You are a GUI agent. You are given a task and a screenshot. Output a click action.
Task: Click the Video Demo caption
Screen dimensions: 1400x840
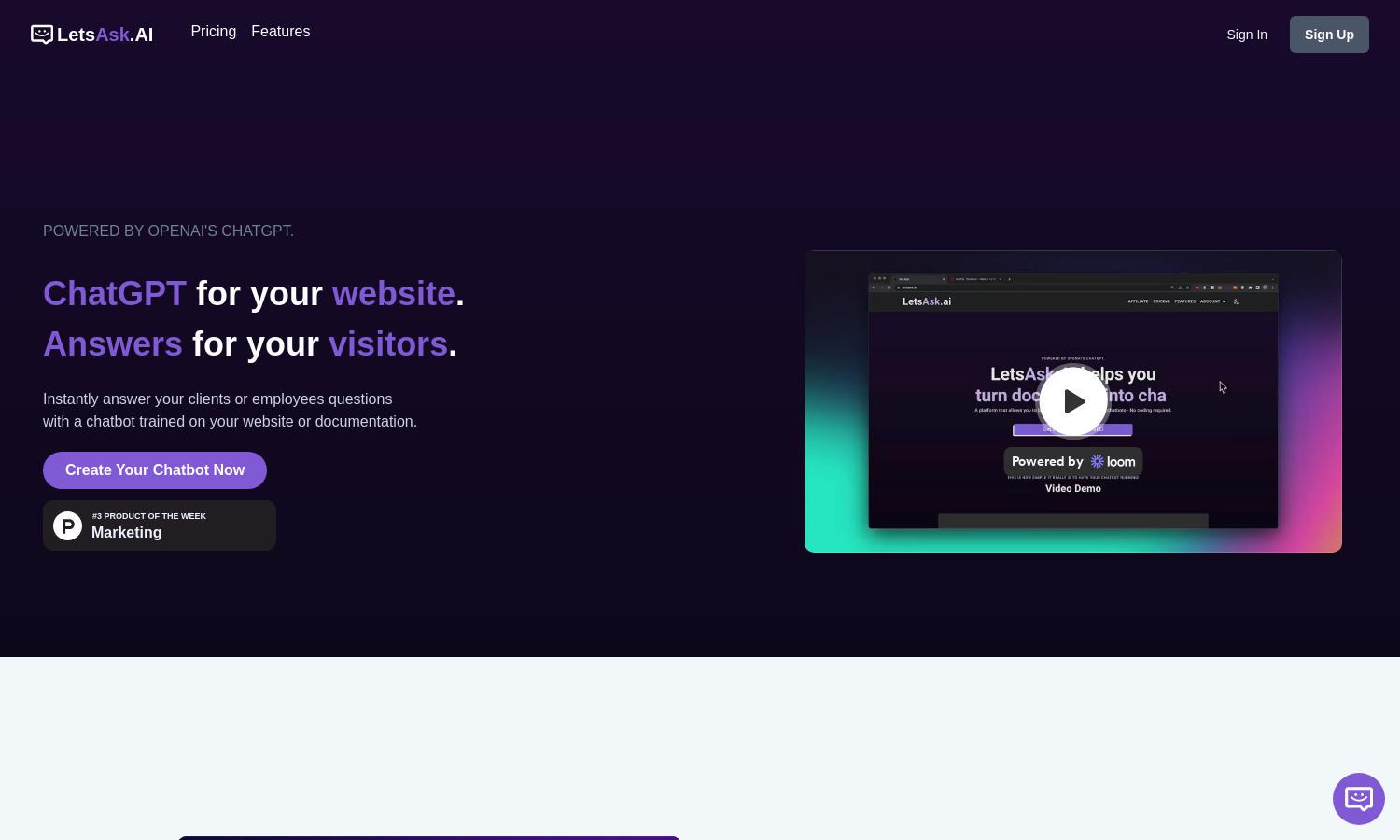(x=1073, y=488)
